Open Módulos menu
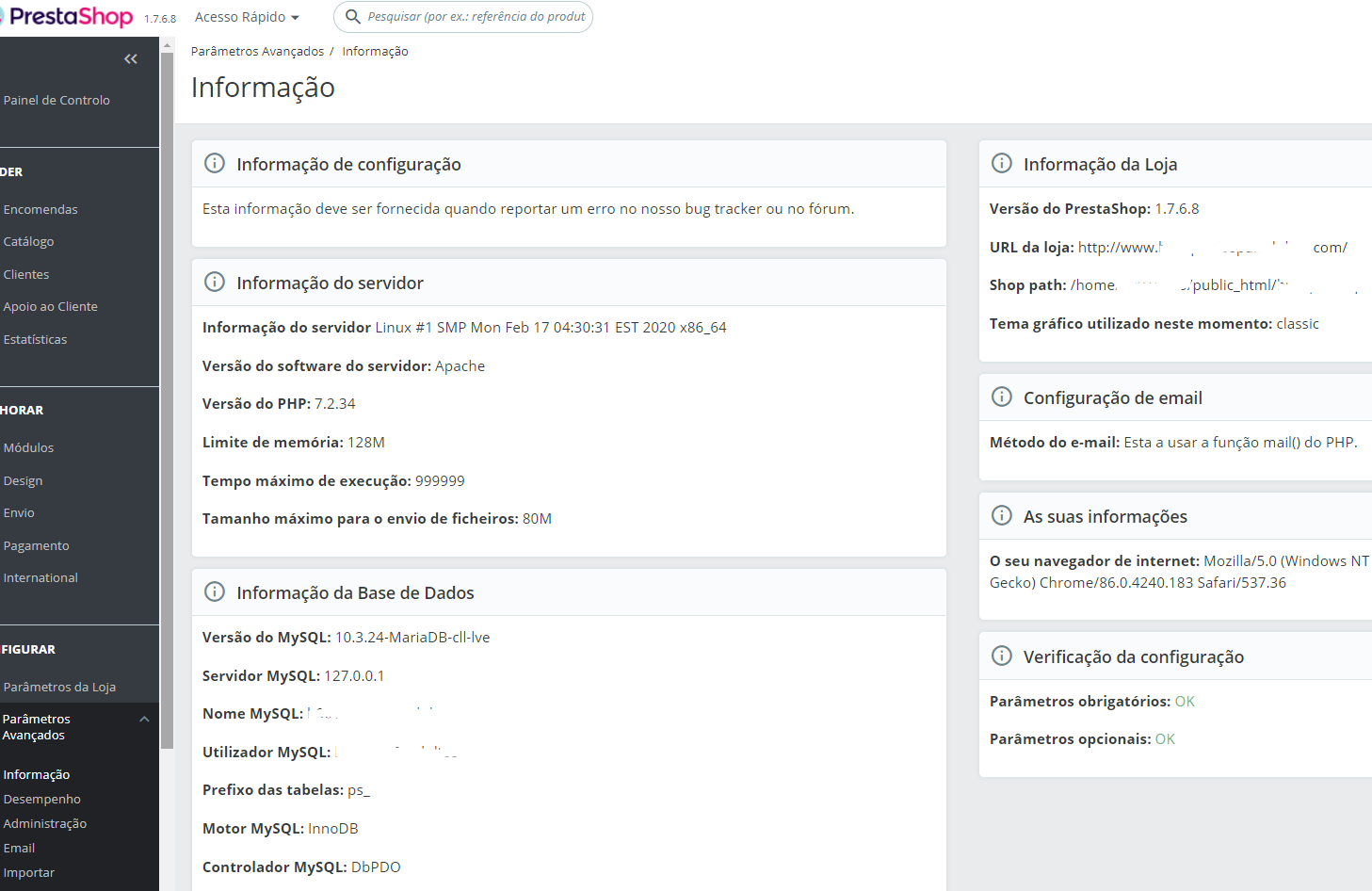Viewport: 1372px width, 891px height. (28, 447)
